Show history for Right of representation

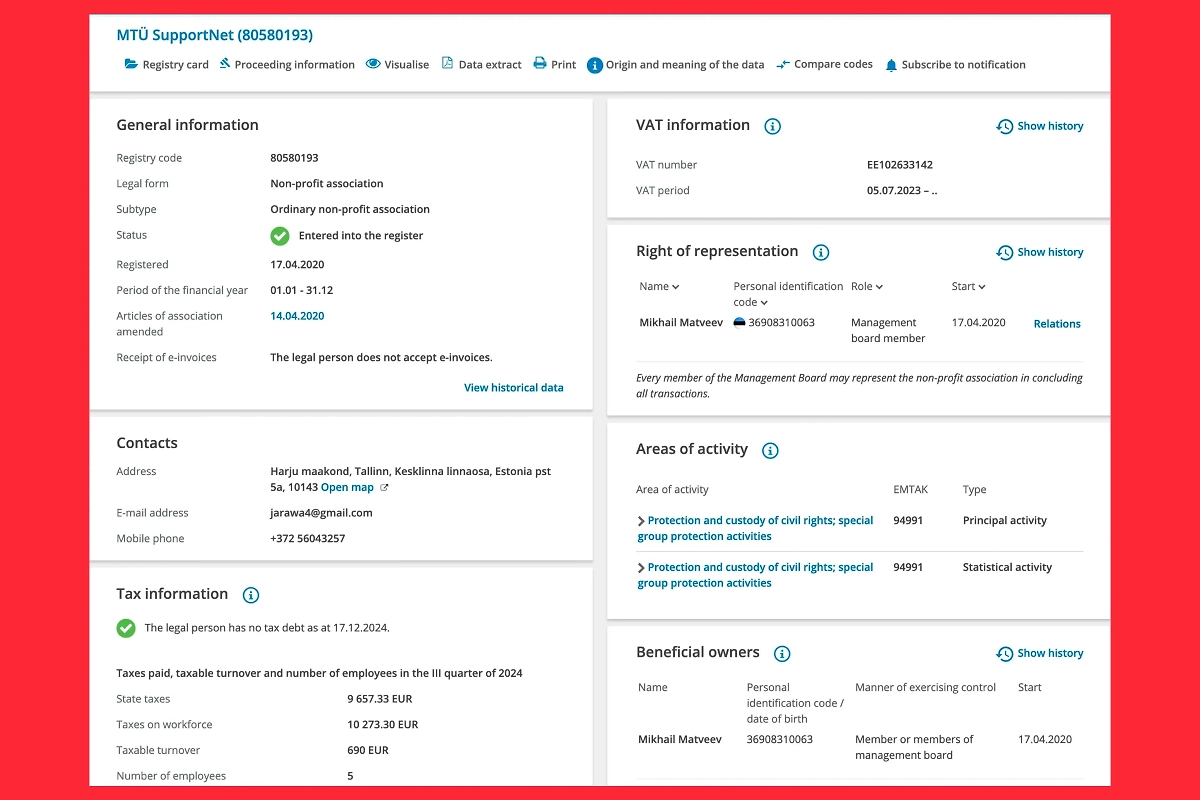[x=1040, y=252]
